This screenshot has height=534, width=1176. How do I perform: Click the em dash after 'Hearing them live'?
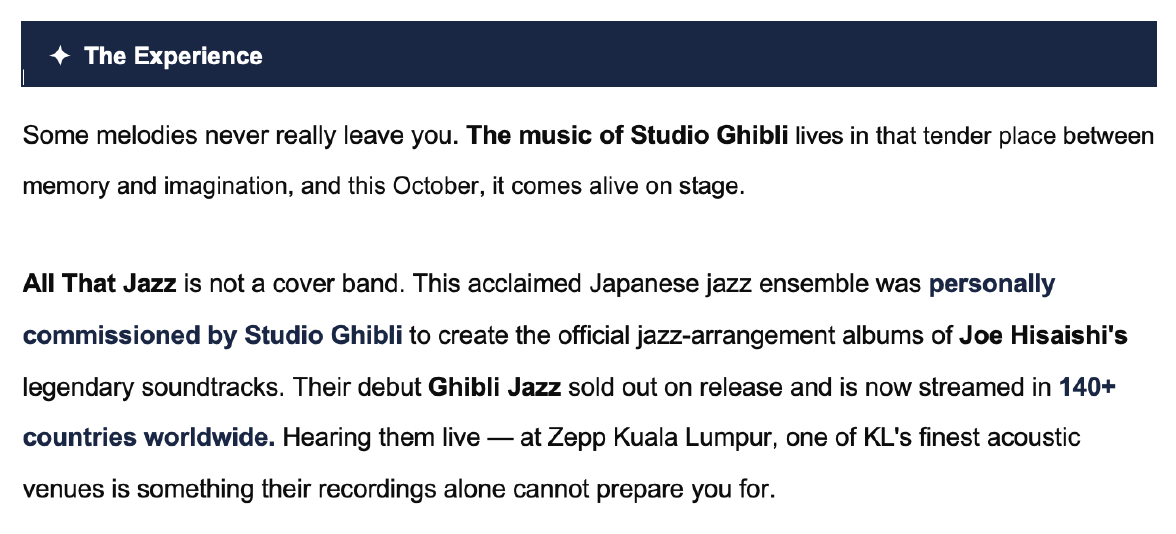coord(502,438)
